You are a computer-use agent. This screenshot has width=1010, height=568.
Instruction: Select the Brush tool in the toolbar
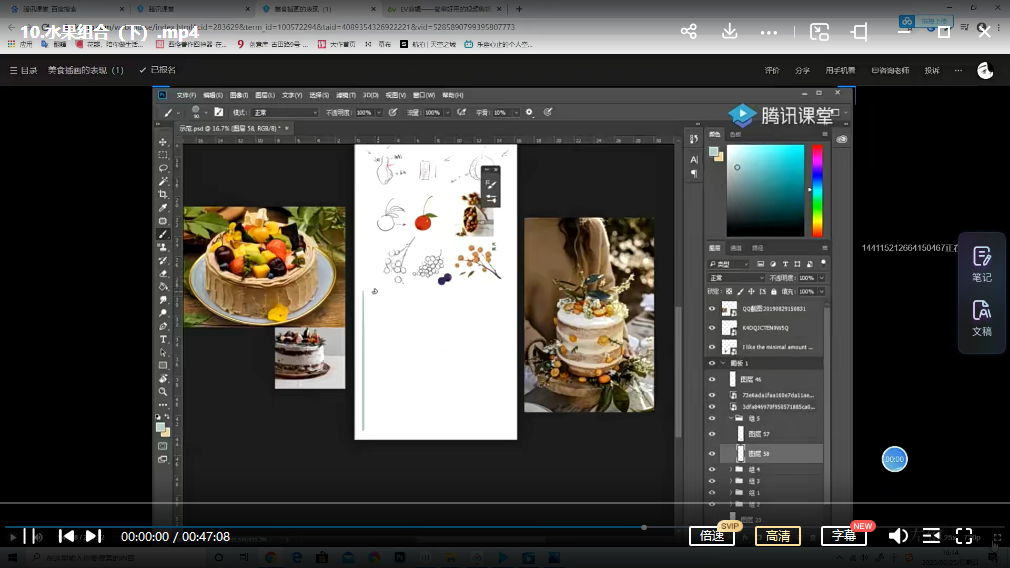click(x=163, y=234)
